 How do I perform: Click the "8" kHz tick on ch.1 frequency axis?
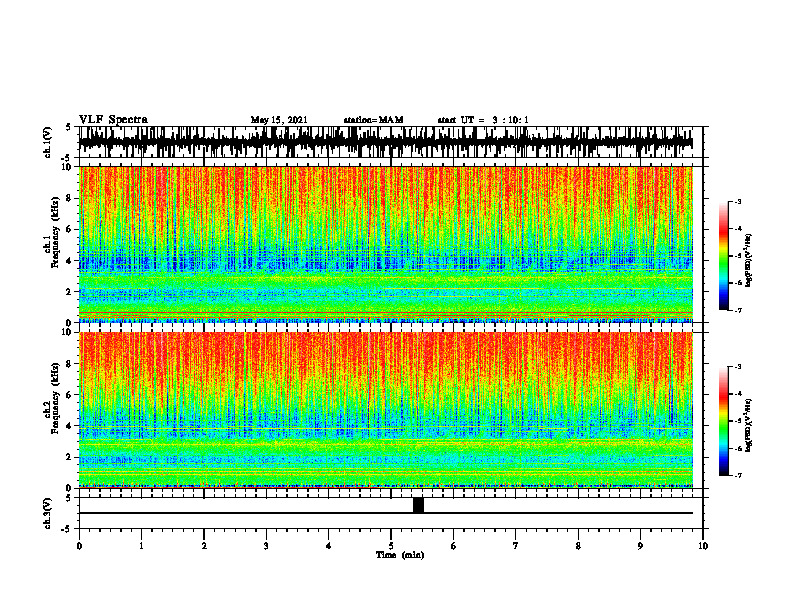point(70,198)
